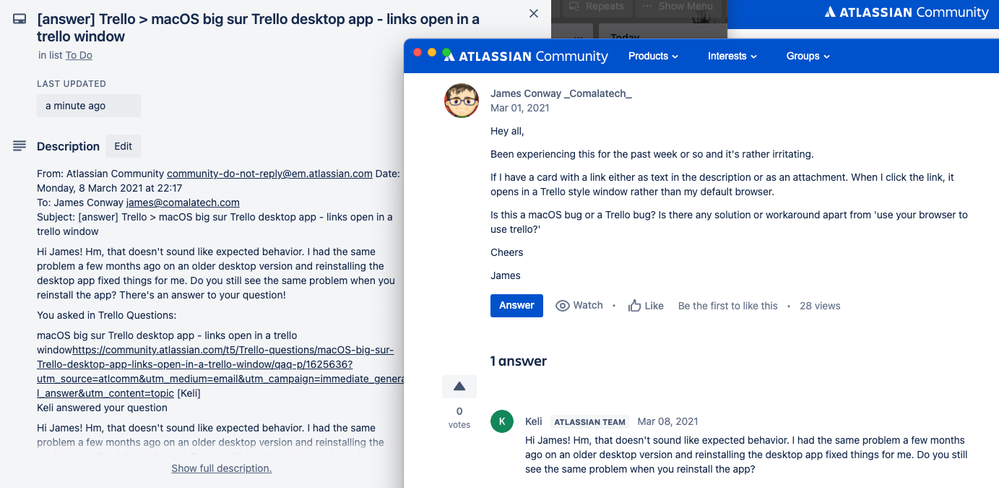999x488 pixels.
Task: Click the ATLASSIAN TEAM badge
Action: click(589, 422)
